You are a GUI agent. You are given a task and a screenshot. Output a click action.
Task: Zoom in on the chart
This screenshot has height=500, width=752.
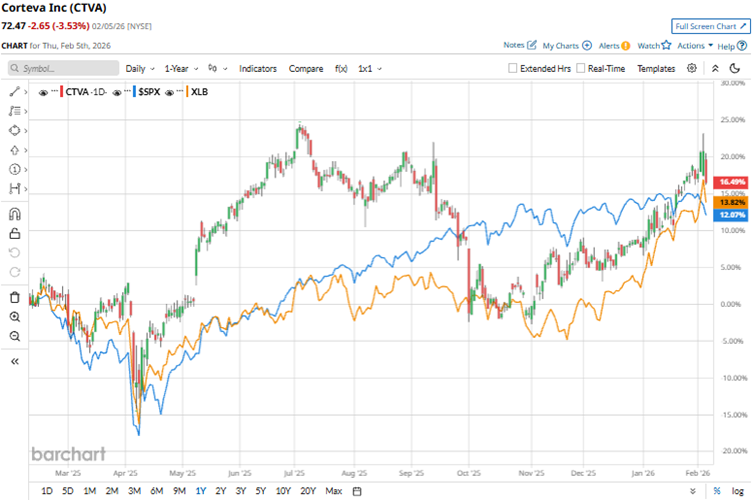[x=14, y=316]
